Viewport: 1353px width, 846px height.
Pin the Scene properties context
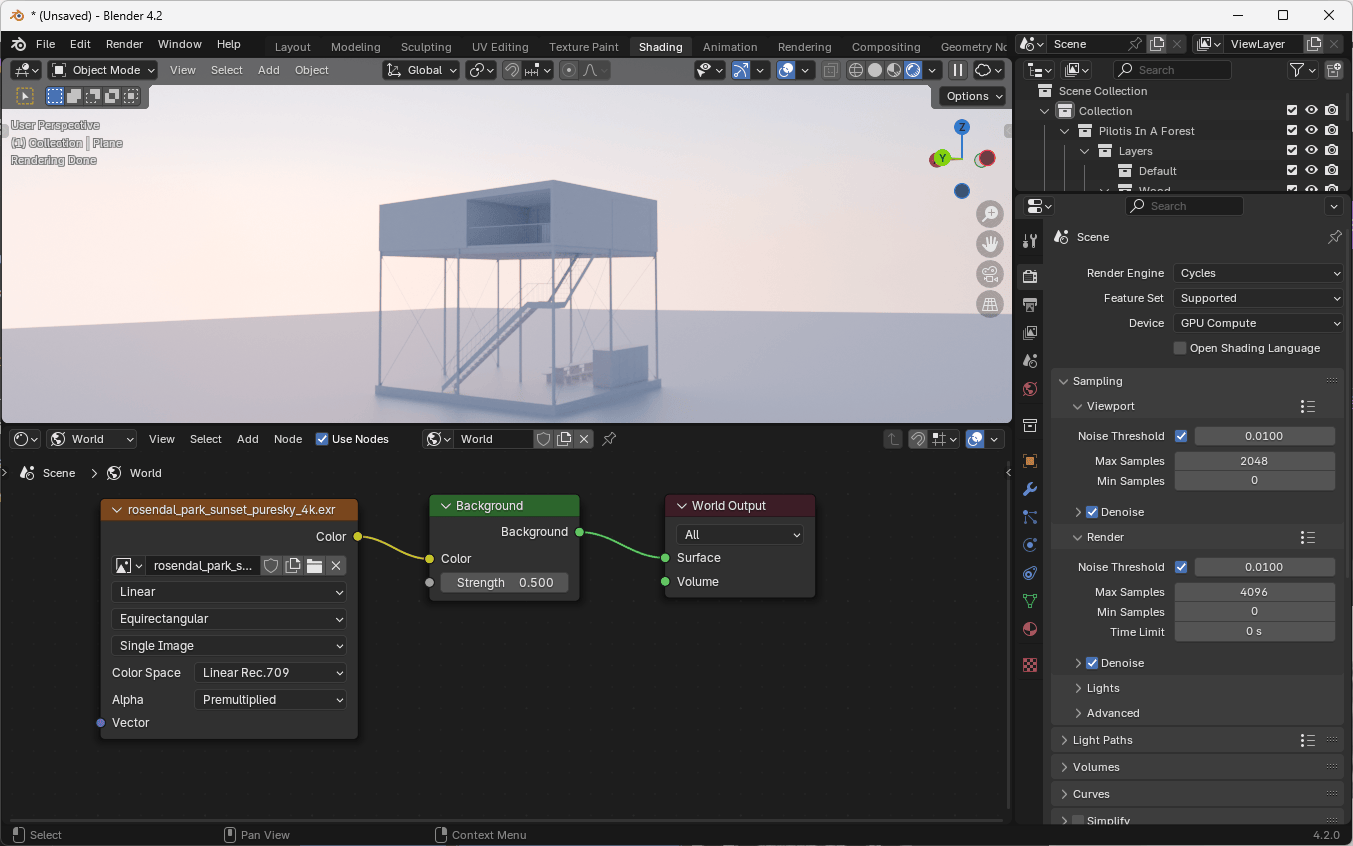1334,237
